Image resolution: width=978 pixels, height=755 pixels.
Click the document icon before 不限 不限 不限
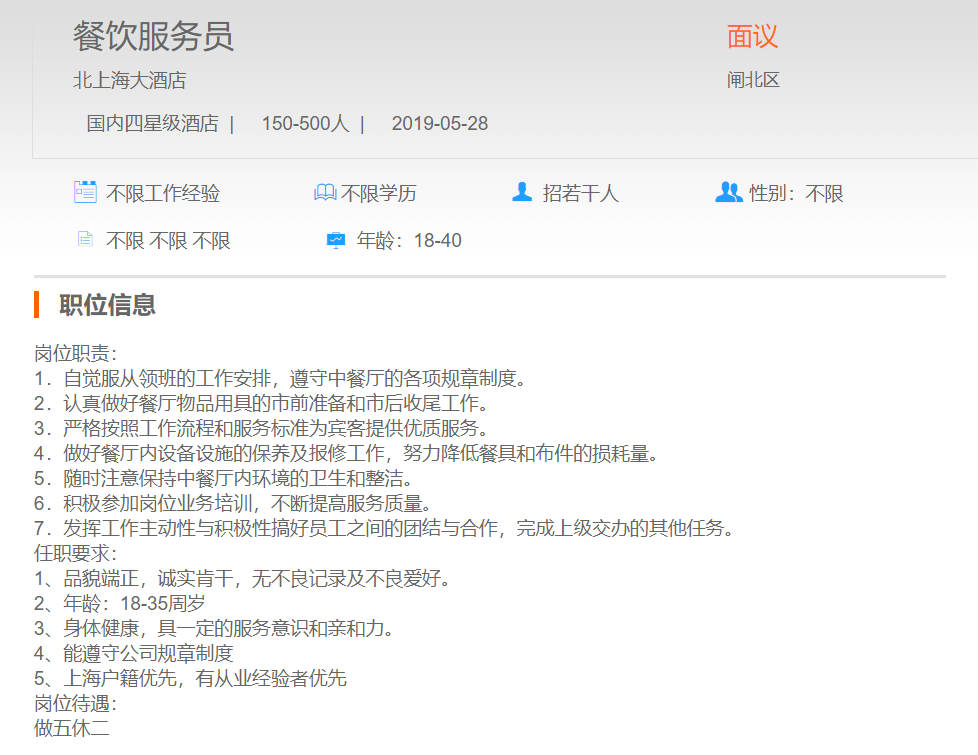(85, 240)
